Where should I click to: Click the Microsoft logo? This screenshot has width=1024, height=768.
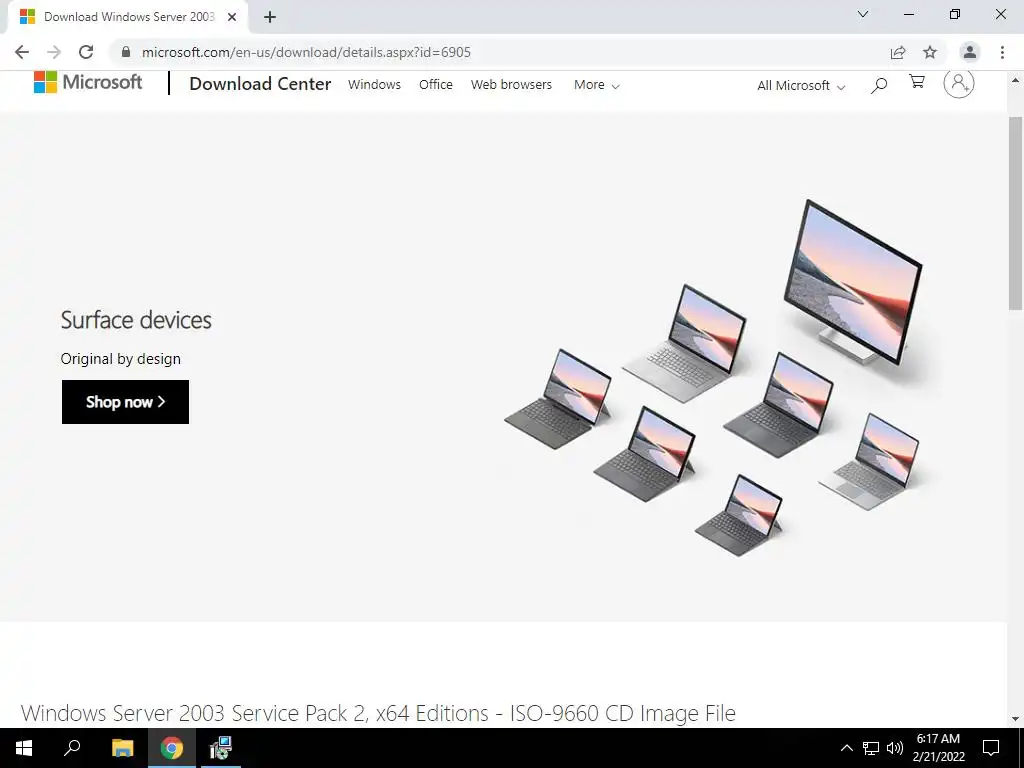(x=88, y=82)
